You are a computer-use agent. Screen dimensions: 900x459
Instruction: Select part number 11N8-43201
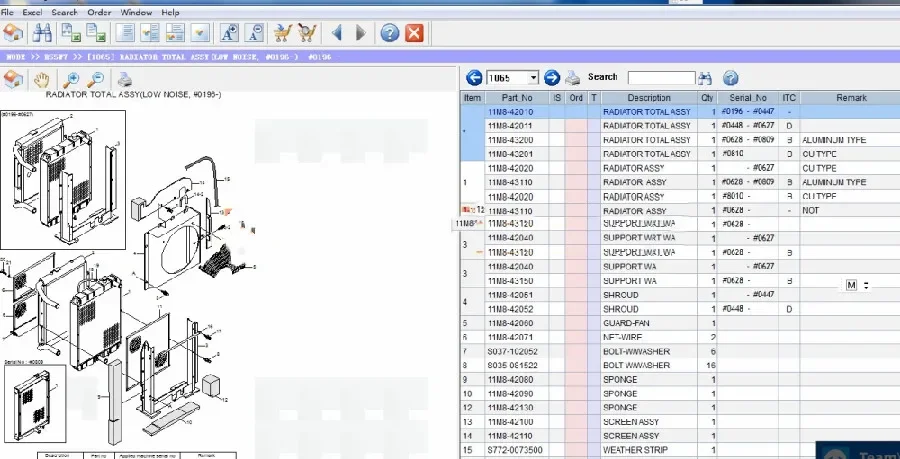(x=510, y=154)
